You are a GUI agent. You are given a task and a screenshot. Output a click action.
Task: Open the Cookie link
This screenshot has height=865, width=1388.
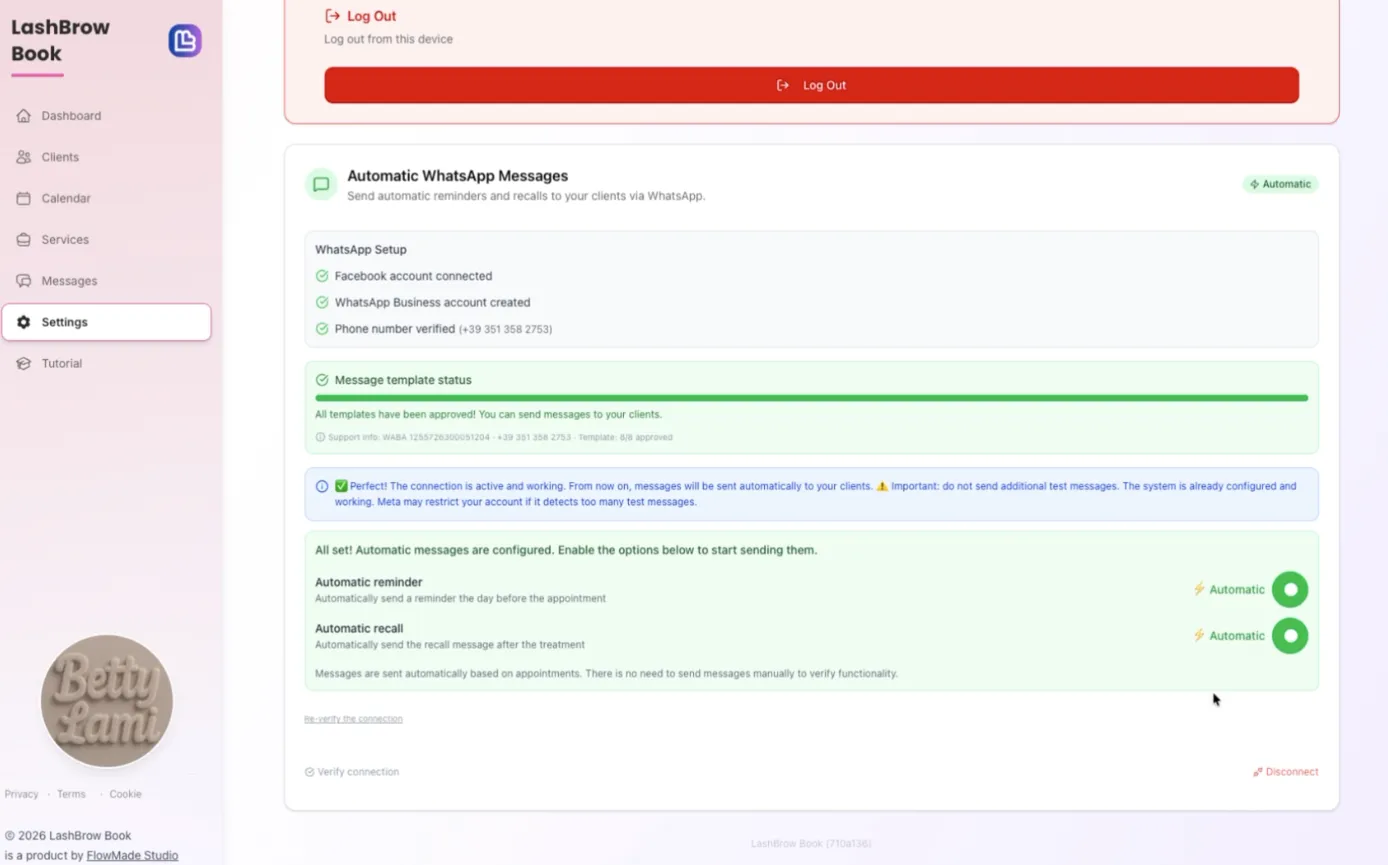[125, 794]
